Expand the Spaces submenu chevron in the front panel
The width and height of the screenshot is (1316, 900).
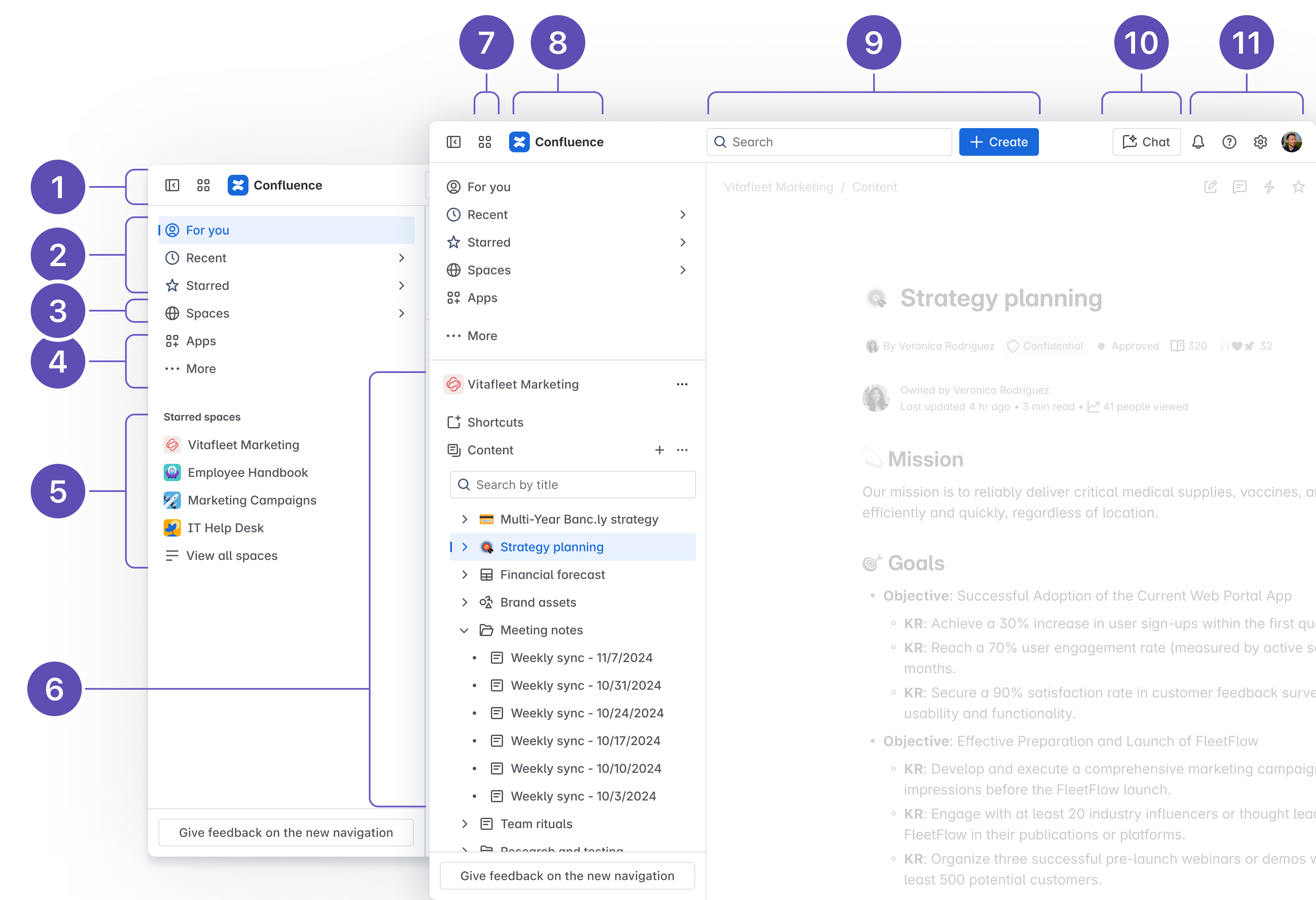[683, 270]
